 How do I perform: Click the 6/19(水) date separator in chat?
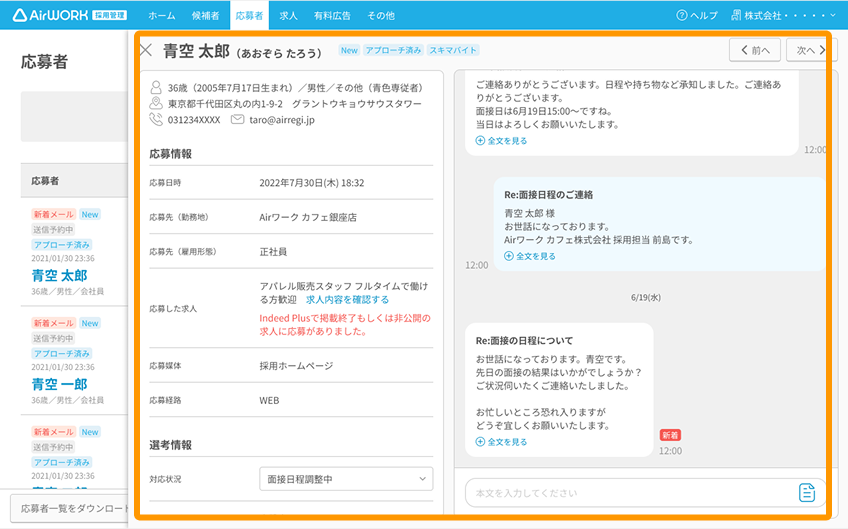click(x=646, y=297)
